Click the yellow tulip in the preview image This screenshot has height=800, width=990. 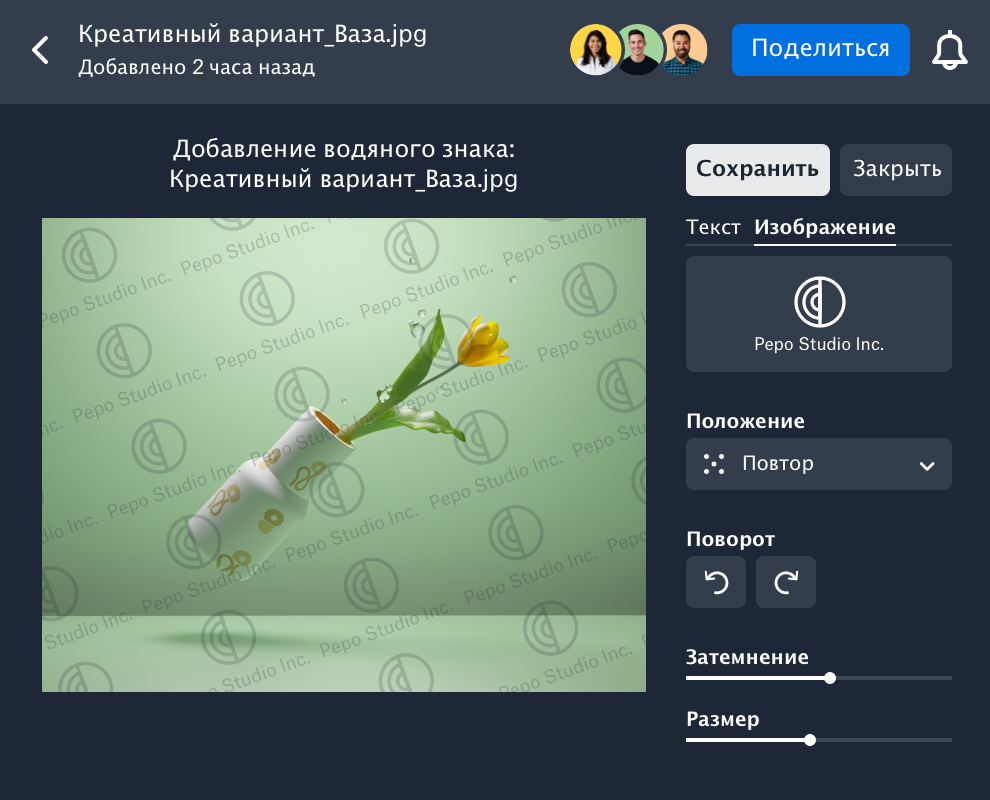[x=482, y=343]
